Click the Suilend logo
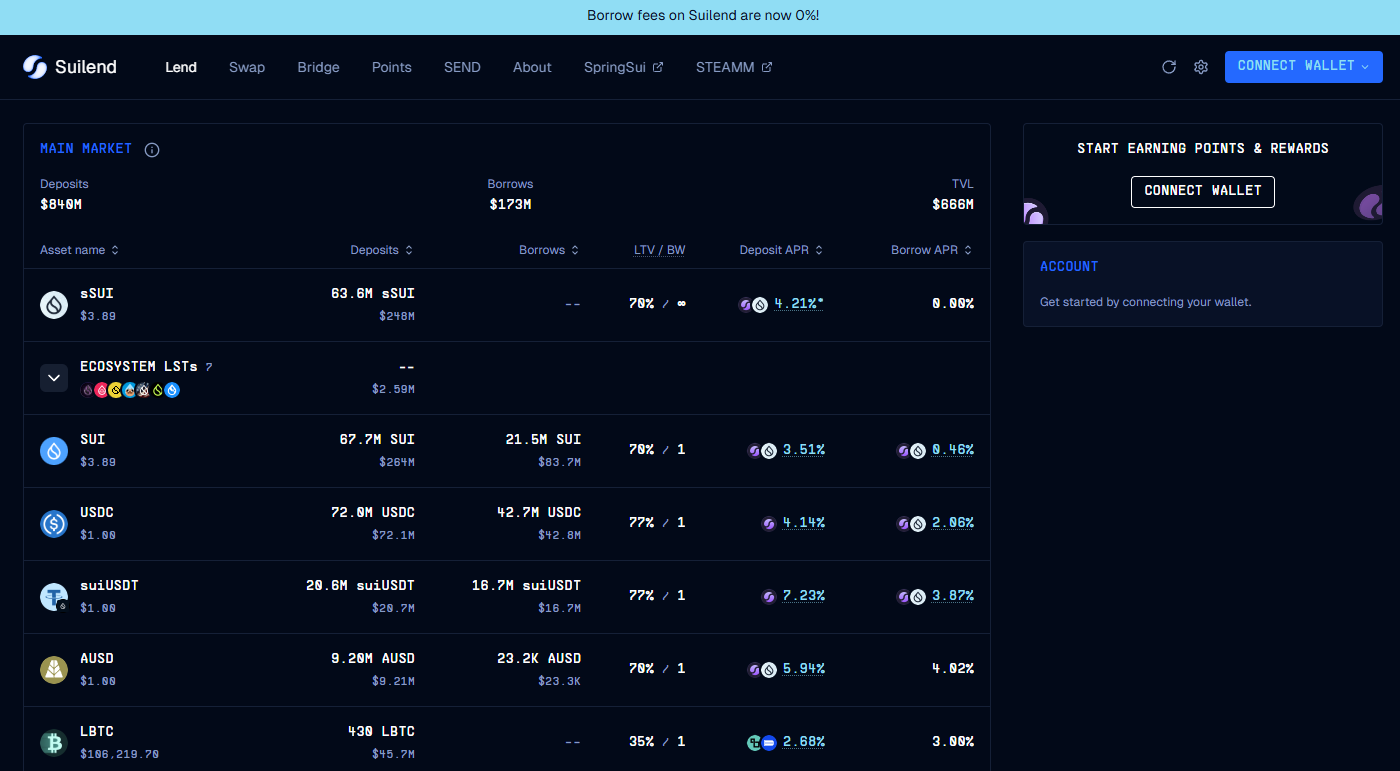Screen dimensions: 1400x771 pyautogui.click(x=70, y=67)
